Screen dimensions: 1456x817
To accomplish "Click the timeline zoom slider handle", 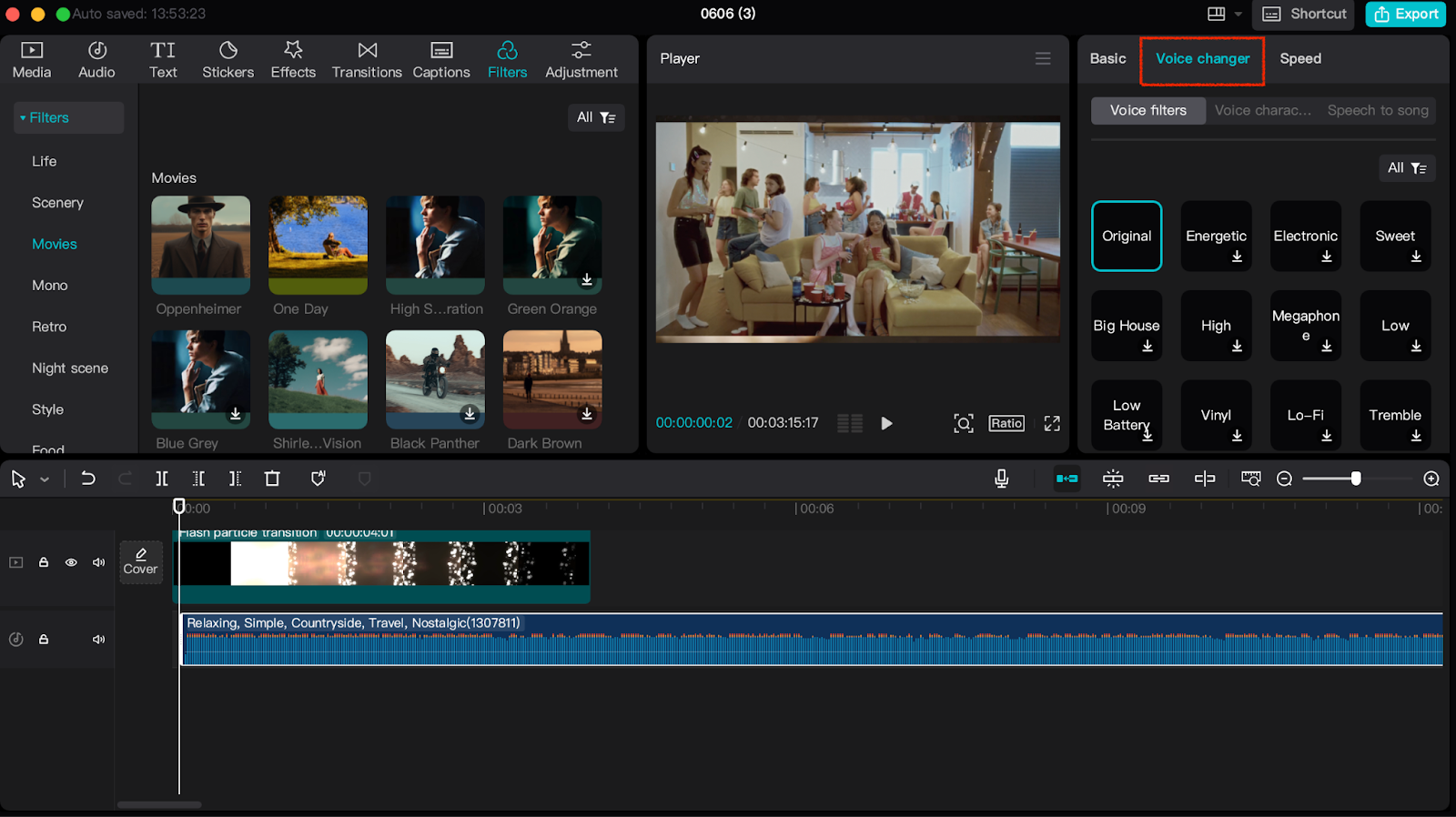I will click(1356, 479).
